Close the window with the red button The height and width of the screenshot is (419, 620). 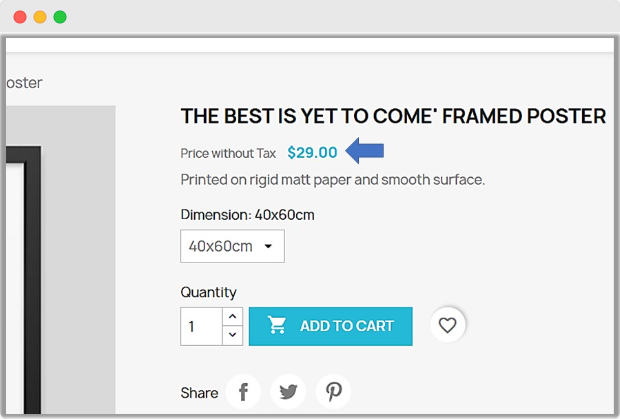pos(20,17)
